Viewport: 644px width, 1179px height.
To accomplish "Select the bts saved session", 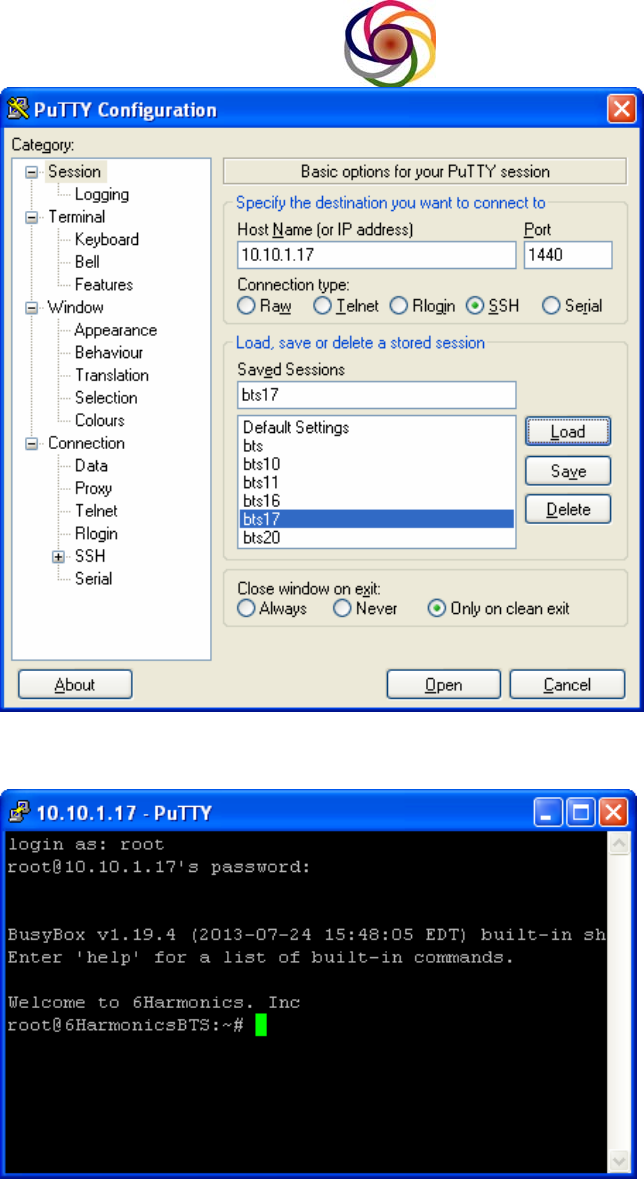I will [377, 446].
